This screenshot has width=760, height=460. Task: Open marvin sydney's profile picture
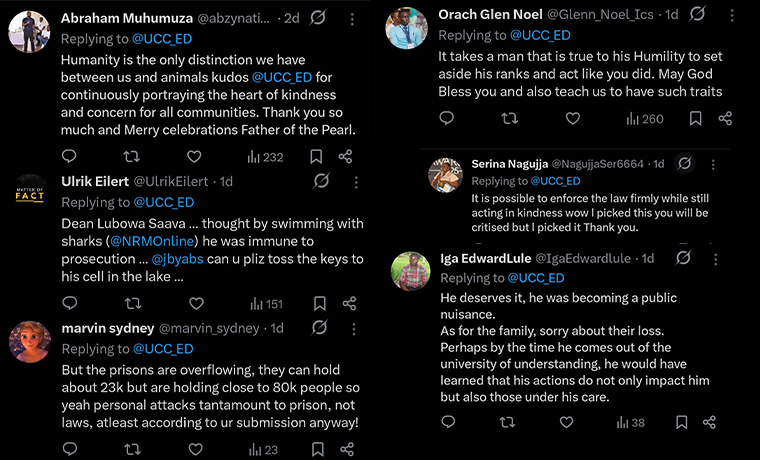point(30,341)
